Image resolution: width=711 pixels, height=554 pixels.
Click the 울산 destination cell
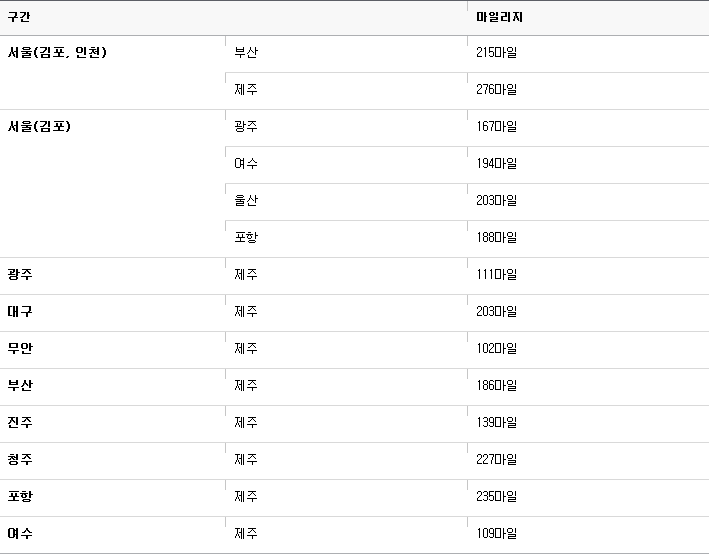click(246, 200)
